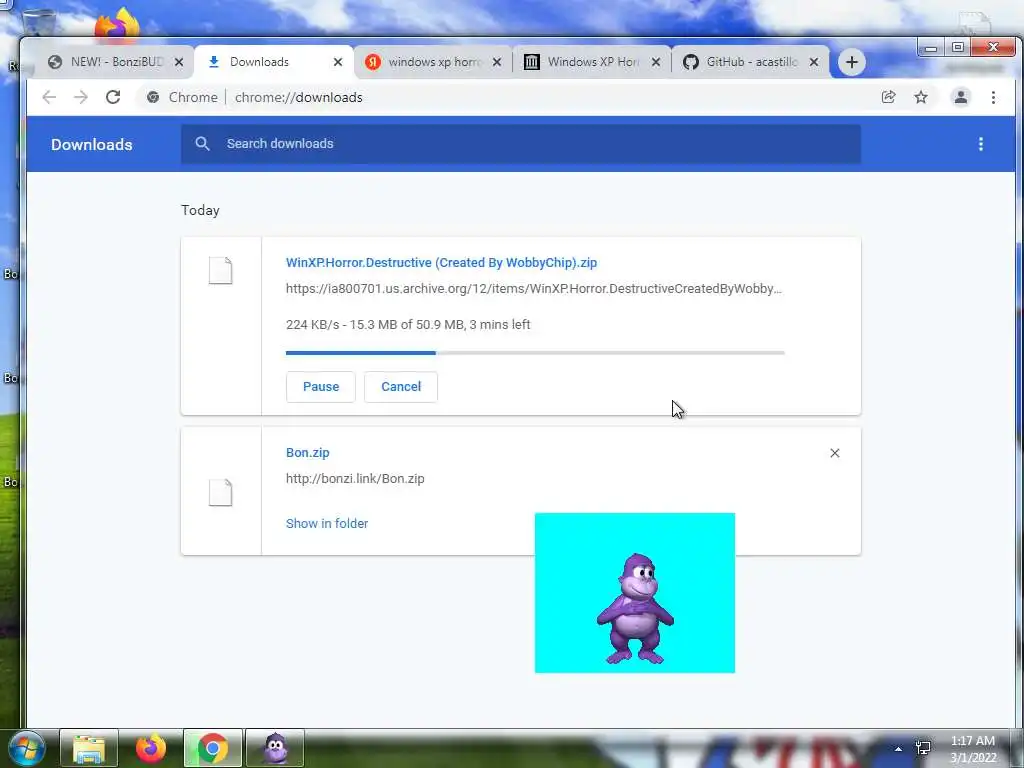Close the Windows XP Horror archive tab
Image resolution: width=1024 pixels, height=768 pixels.
click(x=656, y=62)
